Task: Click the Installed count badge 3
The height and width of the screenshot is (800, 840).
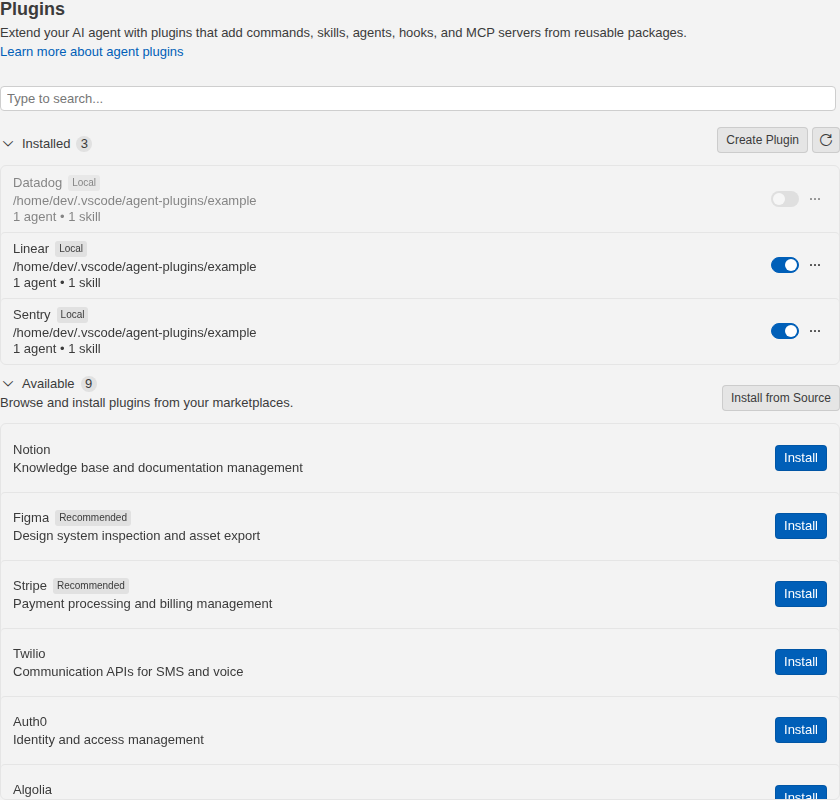Action: point(84,144)
